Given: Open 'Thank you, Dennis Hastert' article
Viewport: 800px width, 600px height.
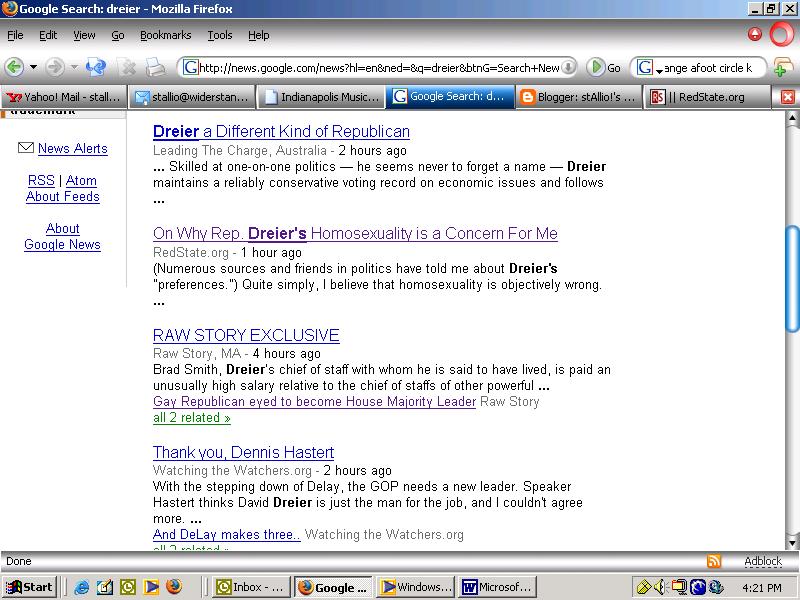Looking at the screenshot, I should [x=243, y=453].
